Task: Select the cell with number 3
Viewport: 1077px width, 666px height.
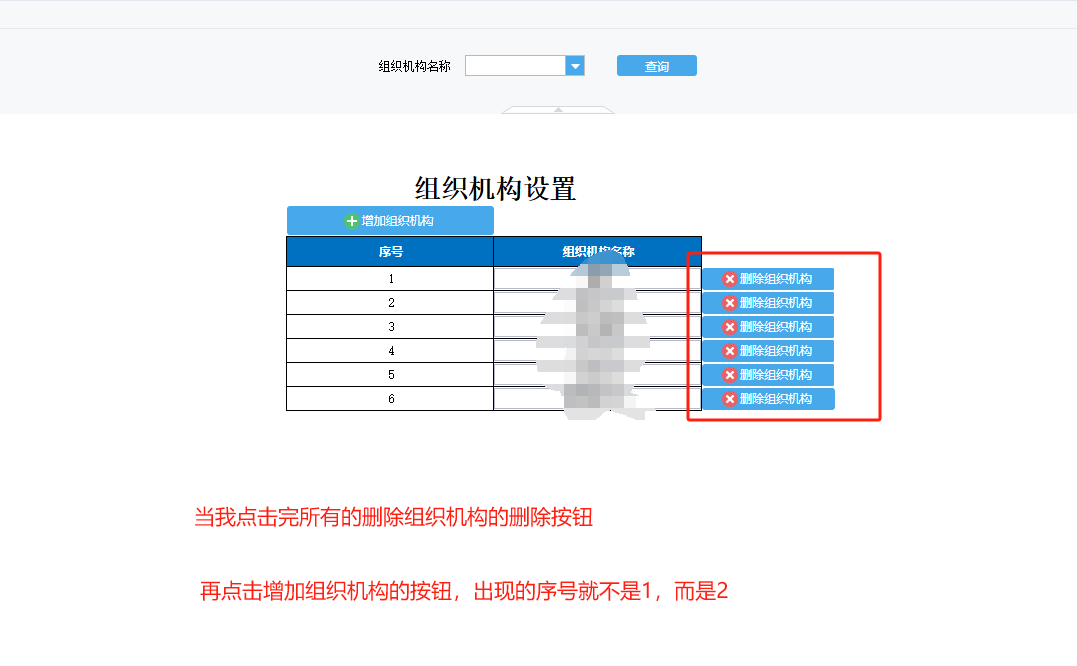Action: [390, 327]
